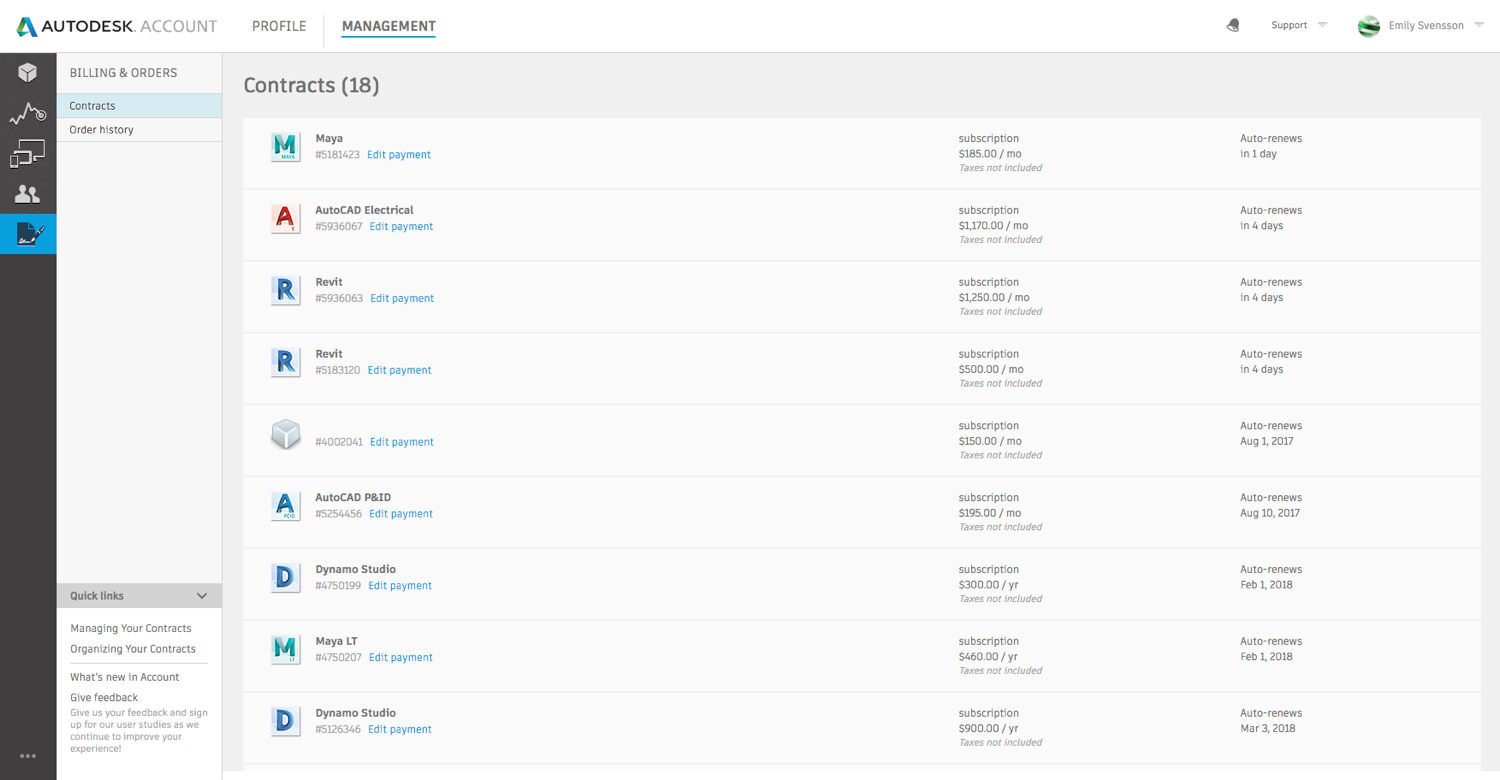
Task: Edit payment for AutoCAD P&ID #5254456
Action: coord(401,515)
